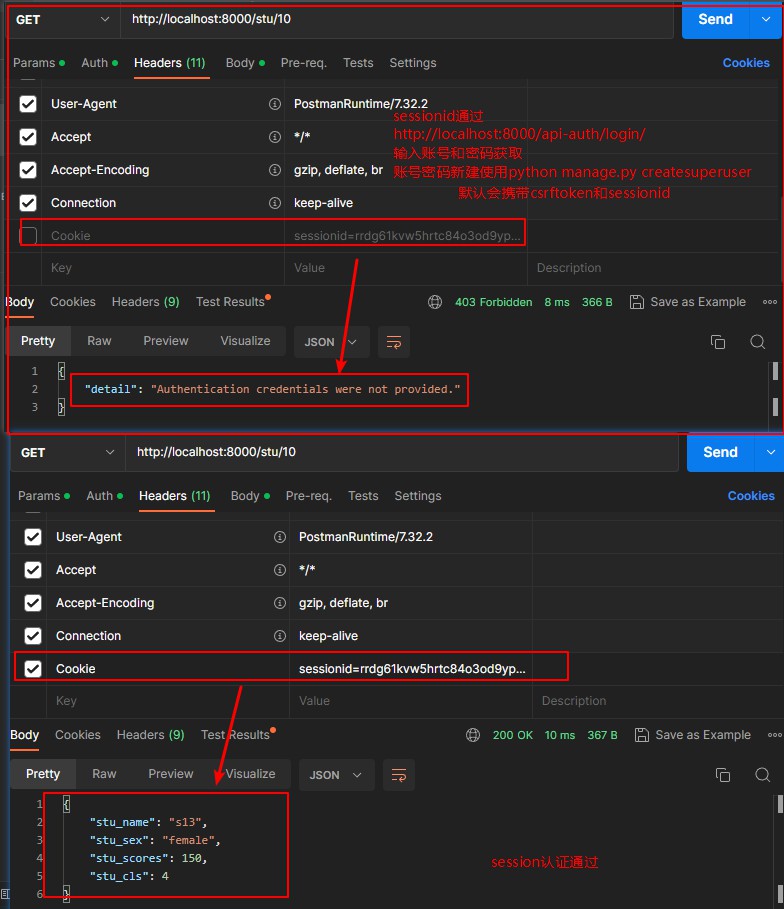Uncheck Connection header in the upper request
The image size is (784, 909).
coord(28,203)
